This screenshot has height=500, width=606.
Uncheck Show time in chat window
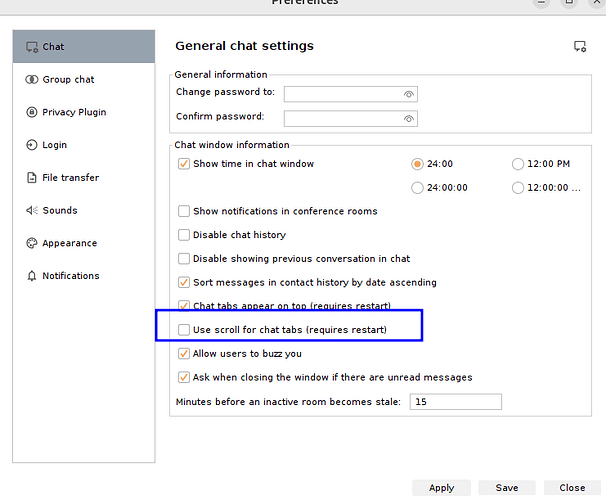click(184, 164)
